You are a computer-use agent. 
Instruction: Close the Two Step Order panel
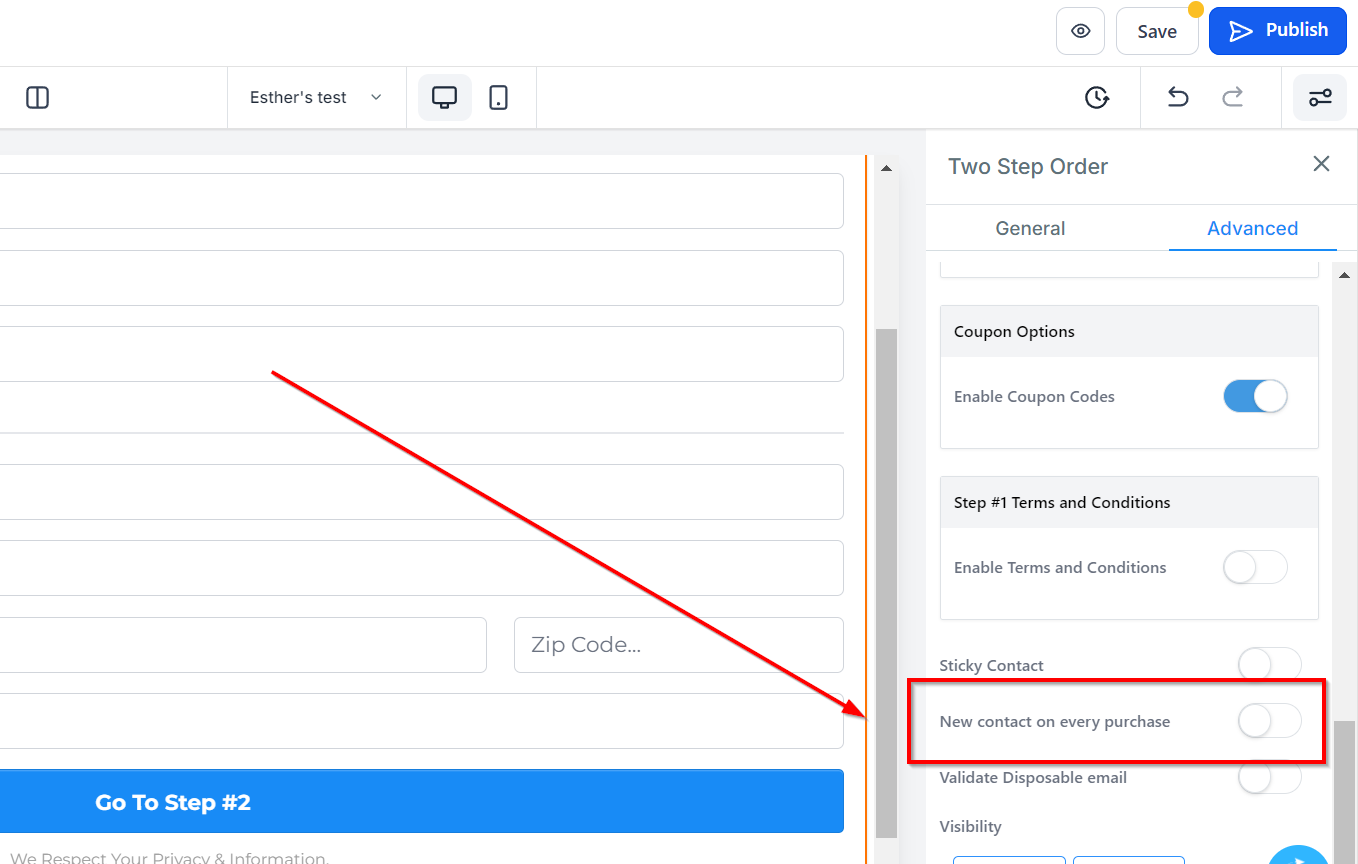pos(1321,164)
